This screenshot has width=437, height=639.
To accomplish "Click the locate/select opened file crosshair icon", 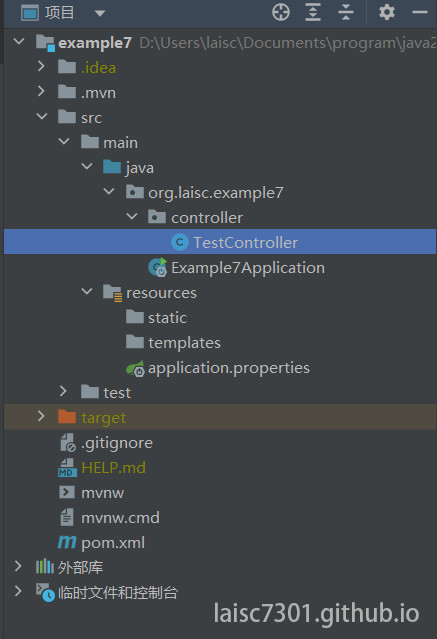I will [x=281, y=12].
